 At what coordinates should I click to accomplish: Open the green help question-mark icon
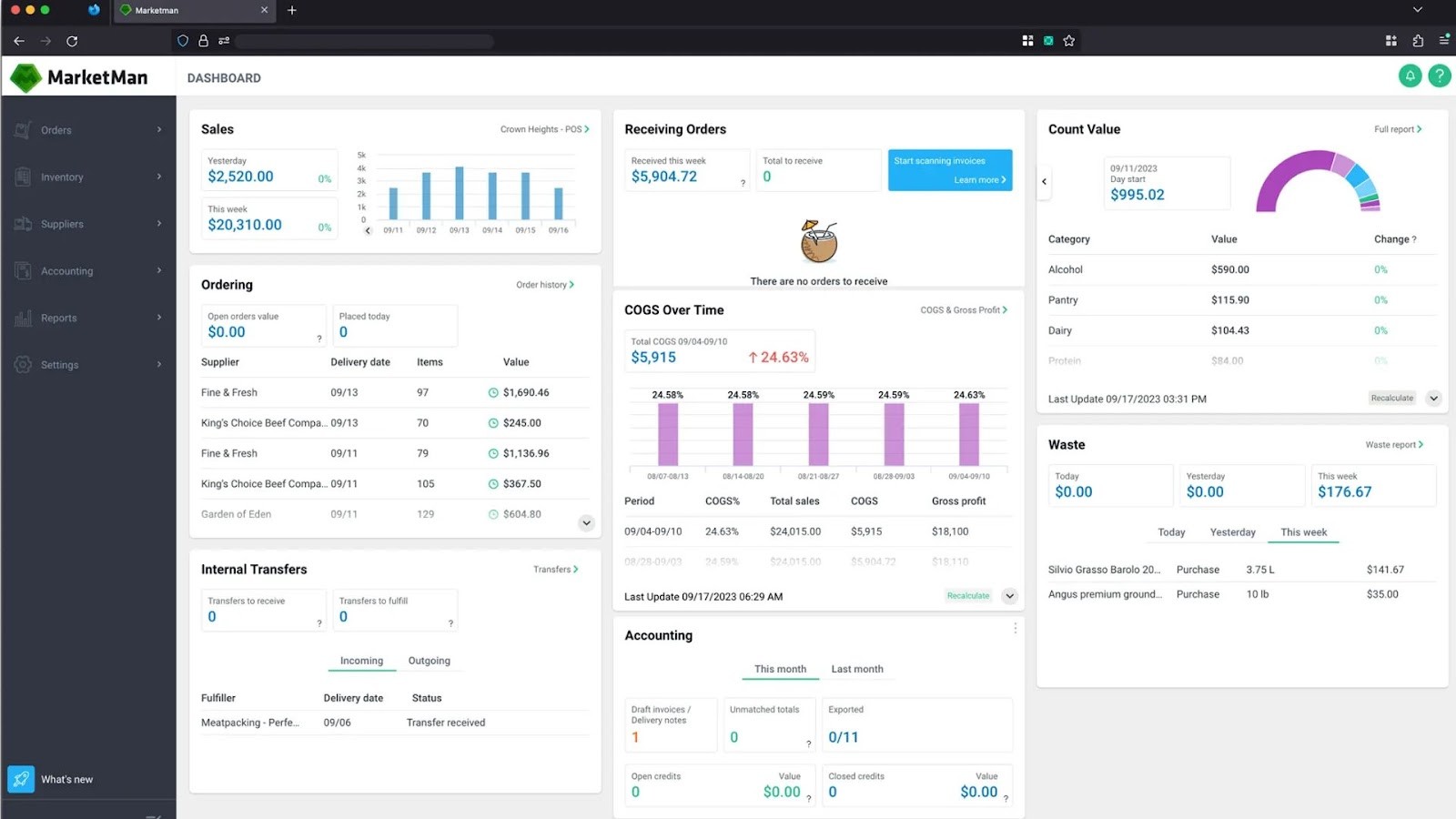[1440, 76]
